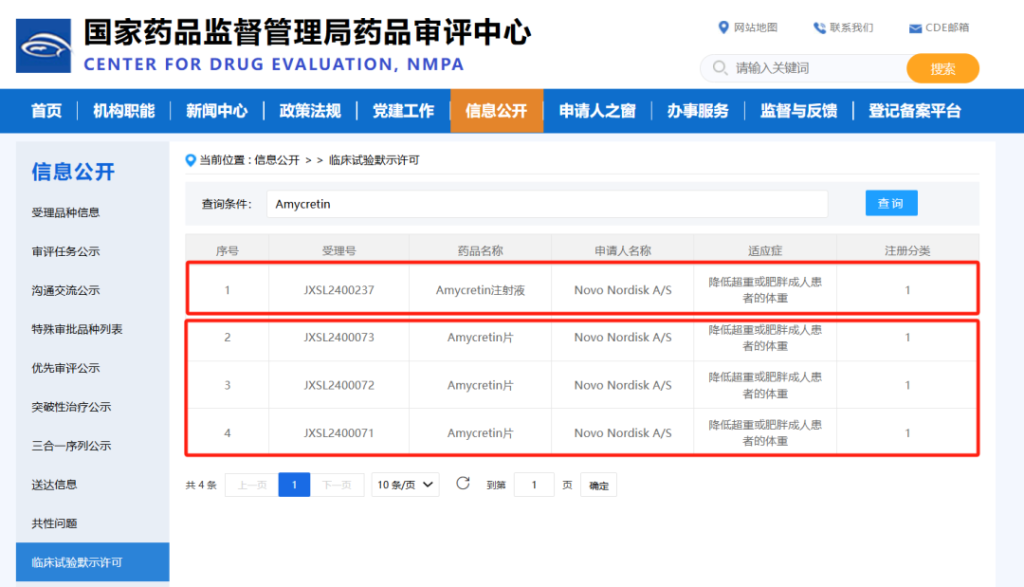The height and width of the screenshot is (587, 1024).
Task: Click the go-to page number field
Action: point(534,485)
